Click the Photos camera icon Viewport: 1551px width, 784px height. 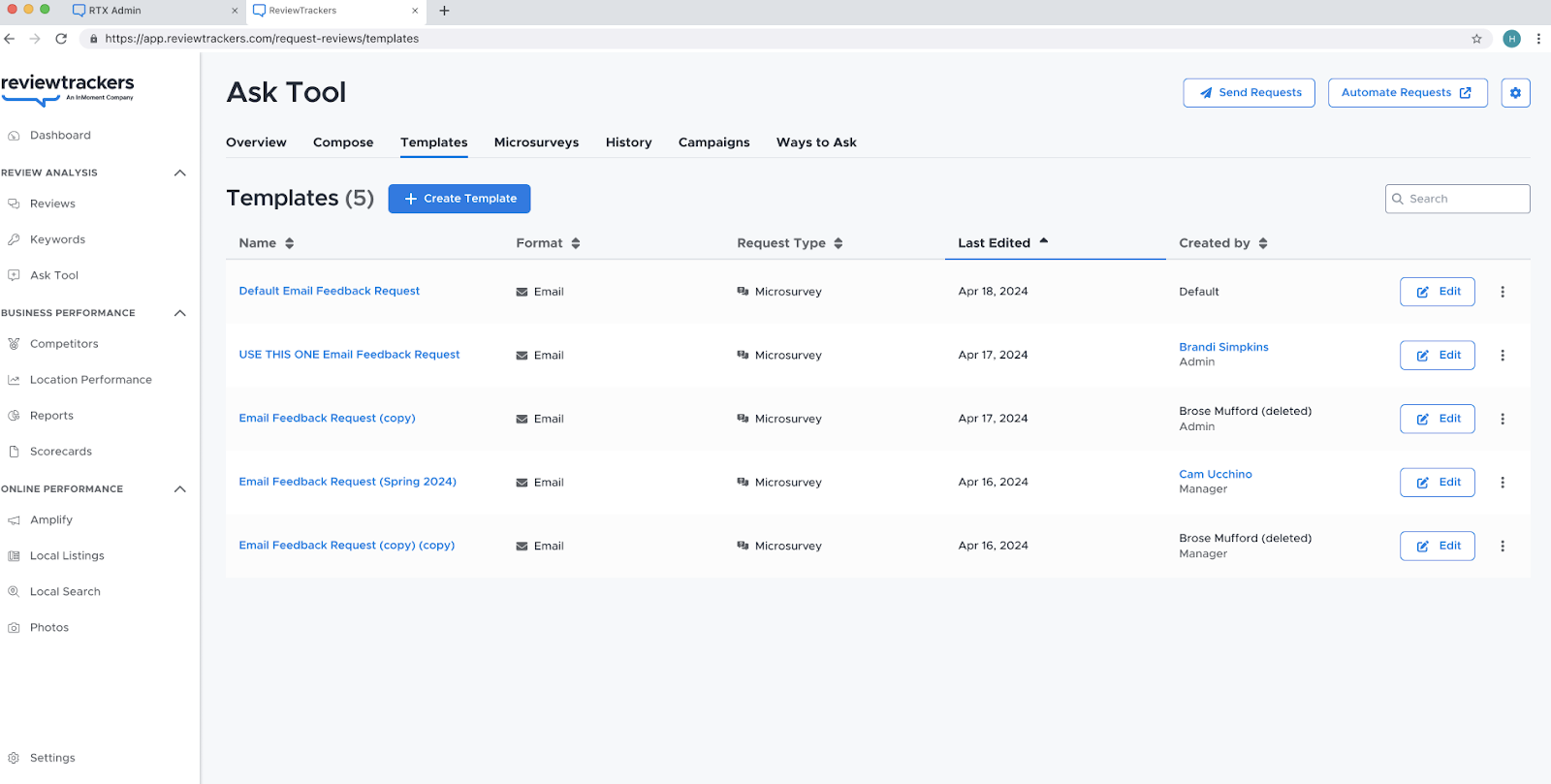(14, 628)
